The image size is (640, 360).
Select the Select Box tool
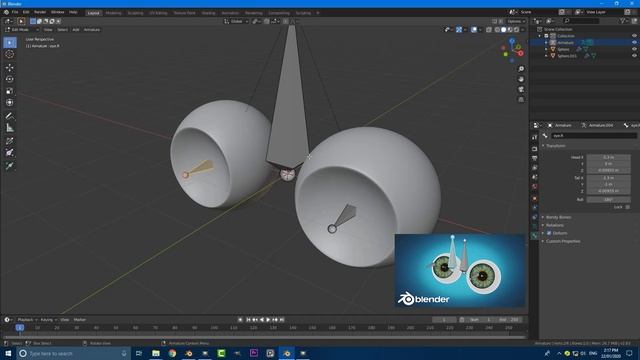click(10, 42)
